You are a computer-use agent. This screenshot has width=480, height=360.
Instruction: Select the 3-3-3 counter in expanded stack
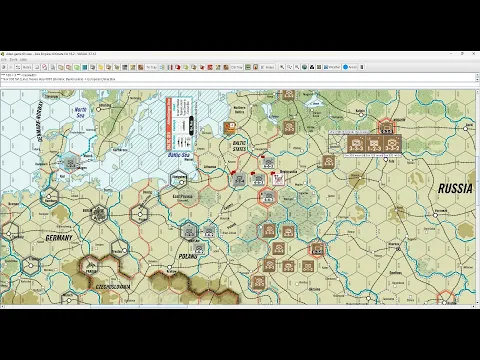coord(356,144)
